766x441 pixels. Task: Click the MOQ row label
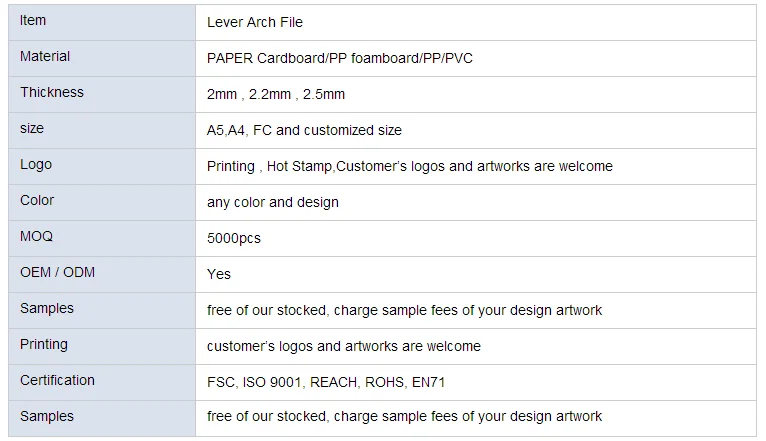pyautogui.click(x=36, y=237)
